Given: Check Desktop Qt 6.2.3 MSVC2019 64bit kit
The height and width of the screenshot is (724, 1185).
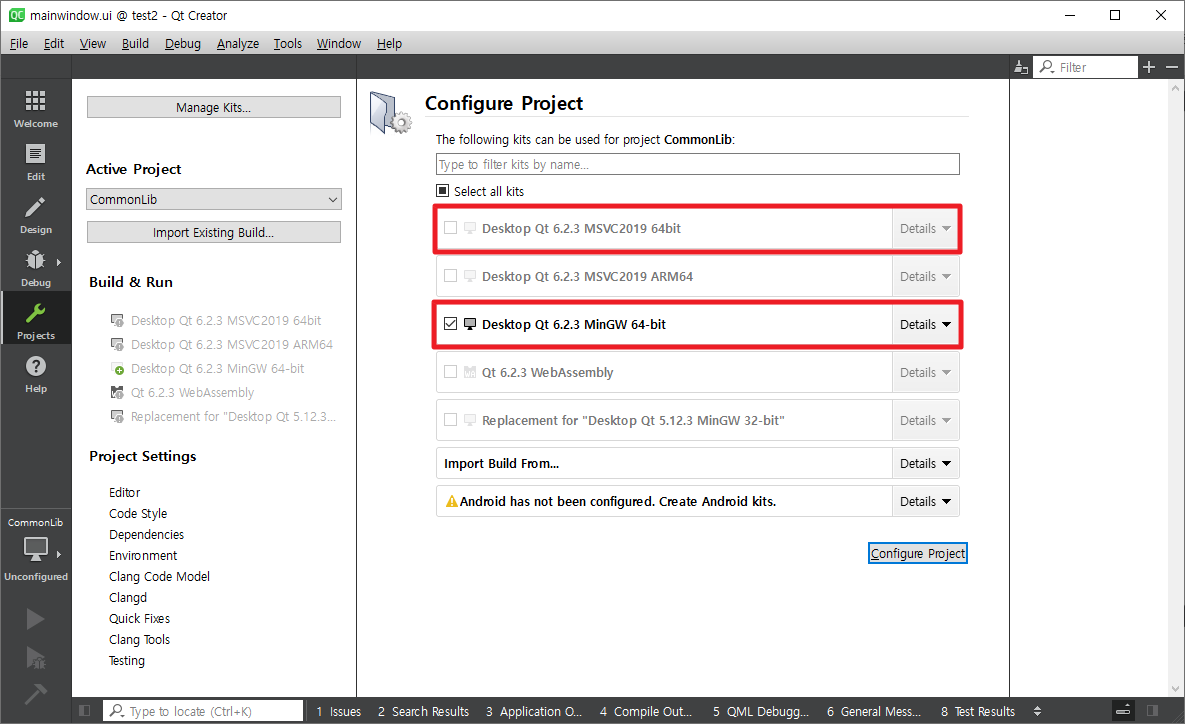Looking at the screenshot, I should point(450,227).
